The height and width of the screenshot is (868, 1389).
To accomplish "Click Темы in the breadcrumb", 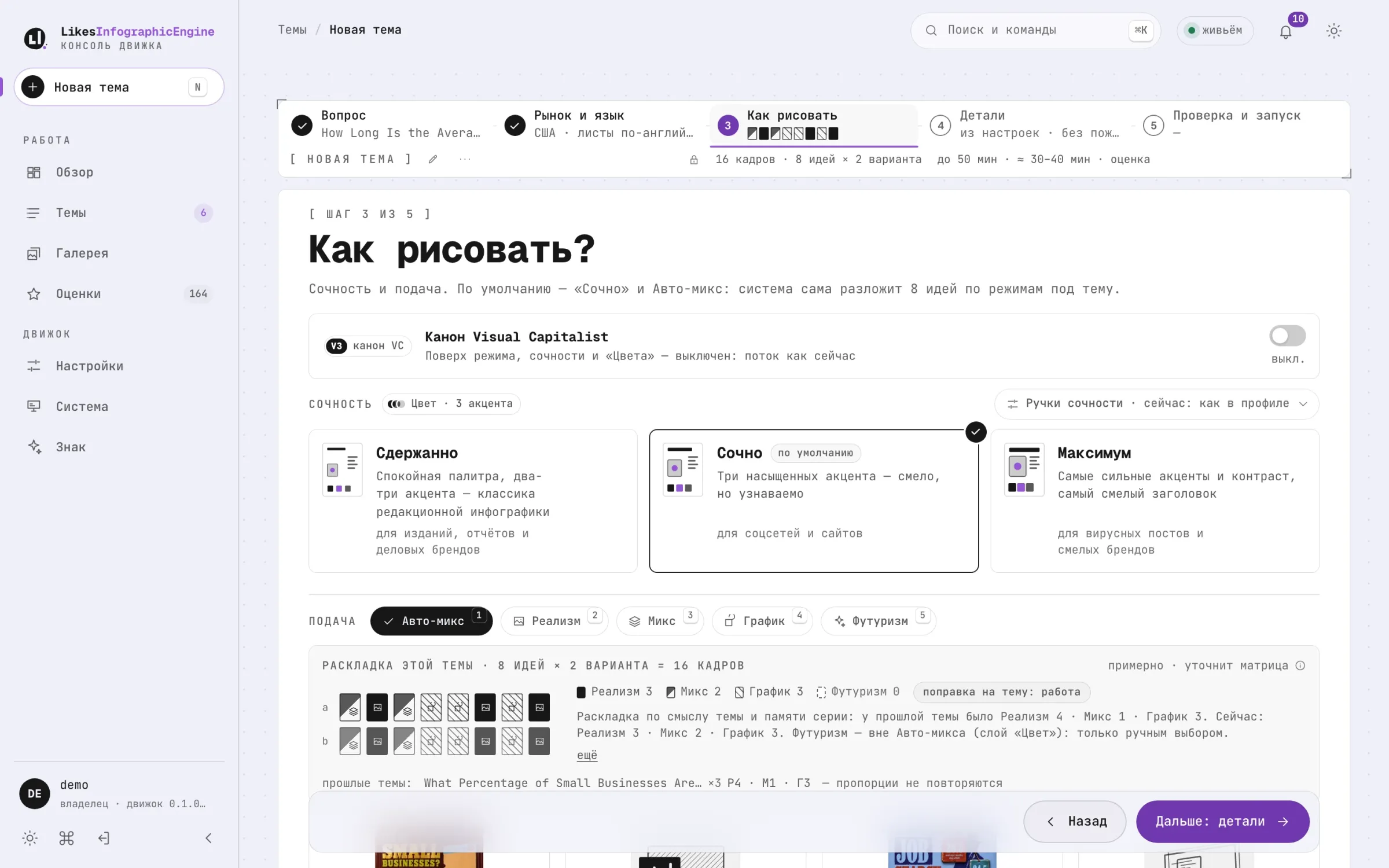I will [292, 30].
